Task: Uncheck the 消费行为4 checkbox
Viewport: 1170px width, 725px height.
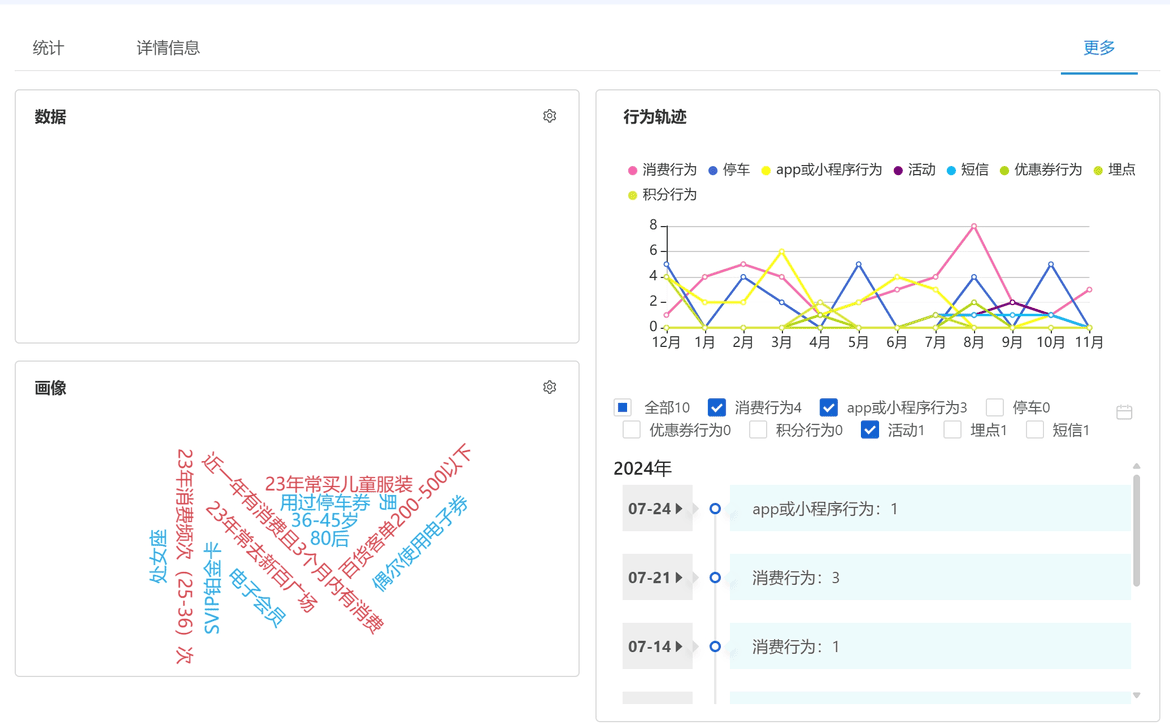Action: click(716, 407)
